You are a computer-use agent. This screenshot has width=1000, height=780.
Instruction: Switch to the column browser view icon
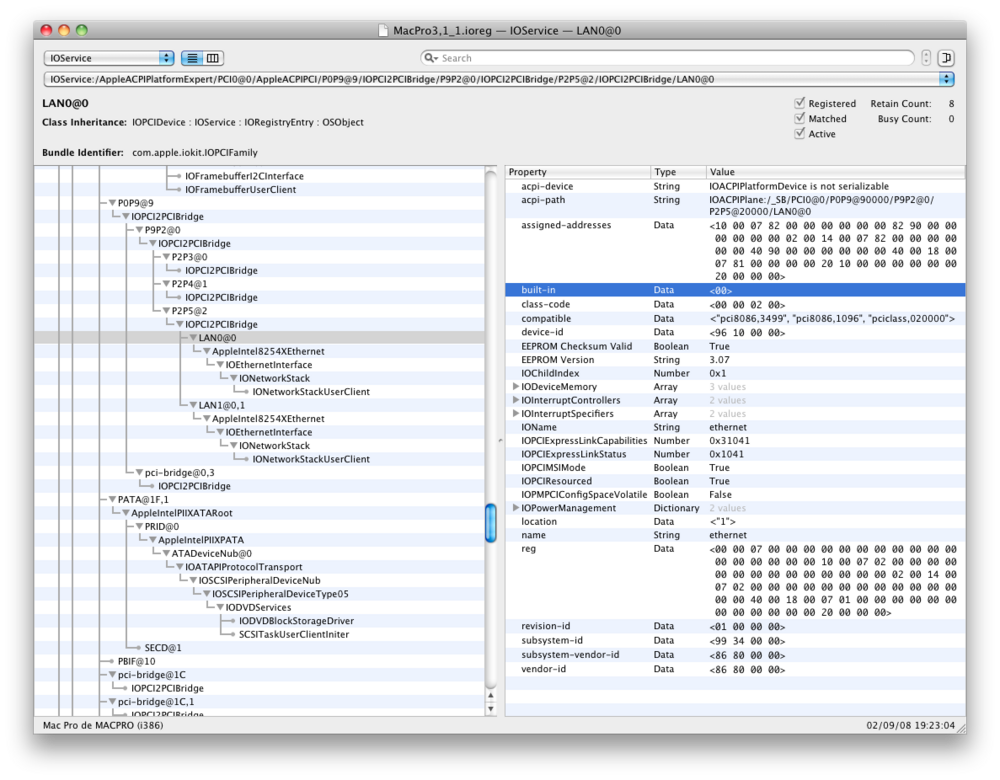pos(213,59)
